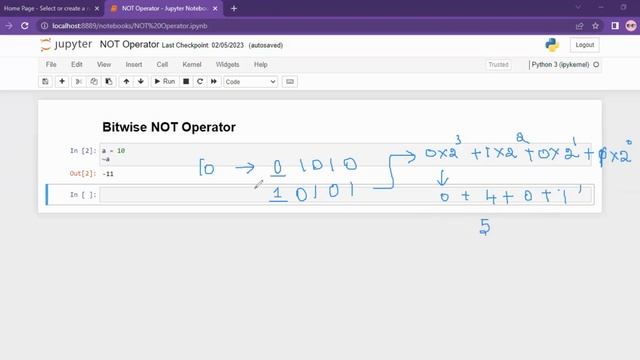Paste cells below icon
This screenshot has height=360, width=640.
(x=109, y=82)
